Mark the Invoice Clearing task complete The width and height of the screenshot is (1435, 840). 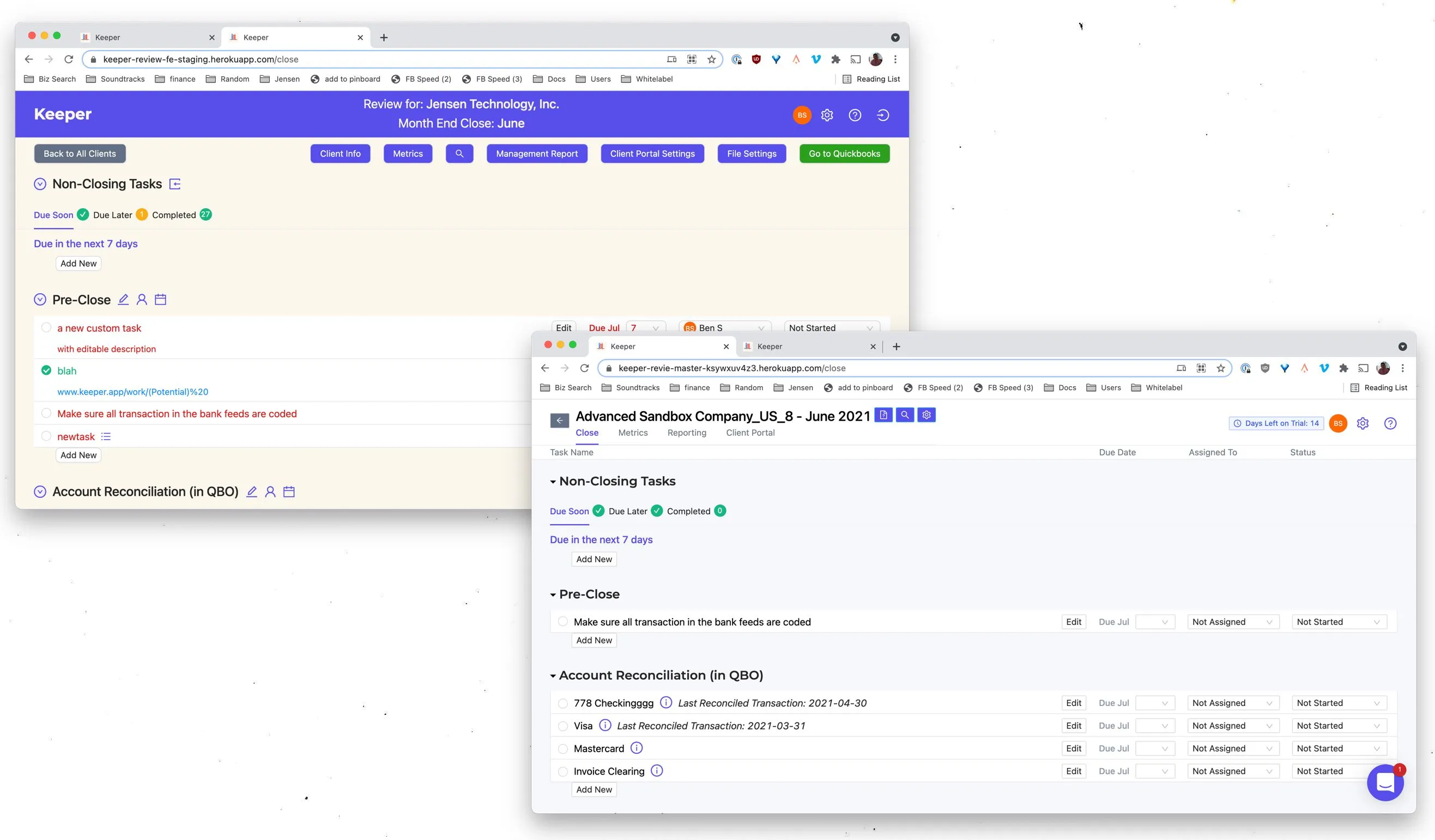562,772
